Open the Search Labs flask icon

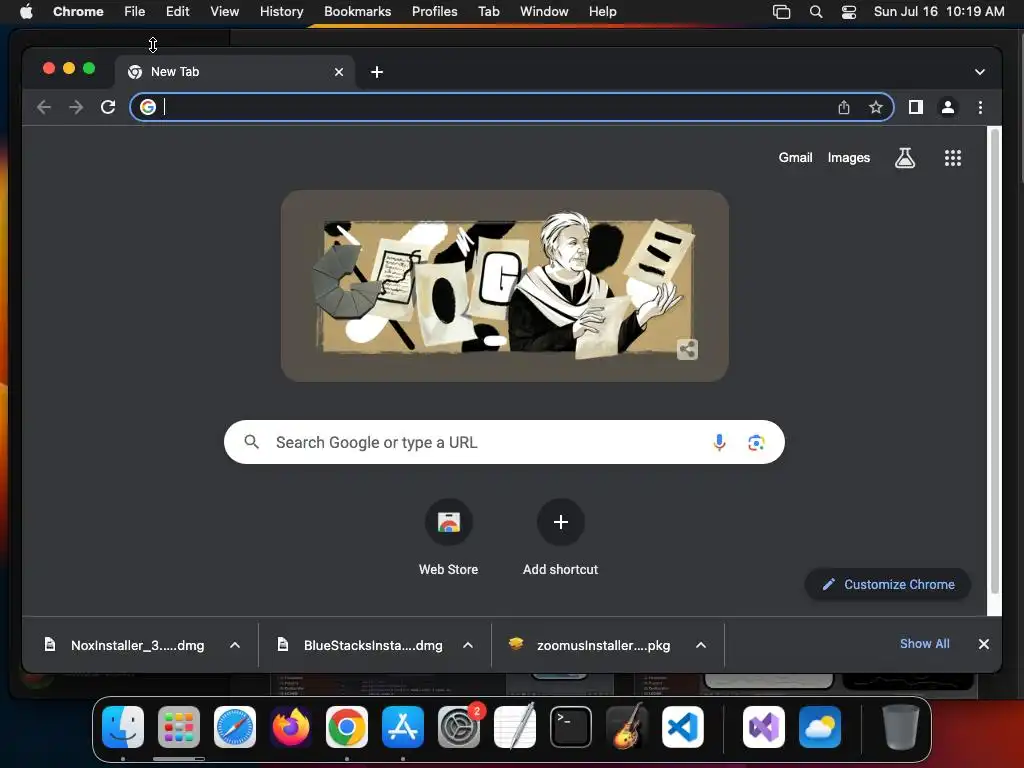coord(904,157)
